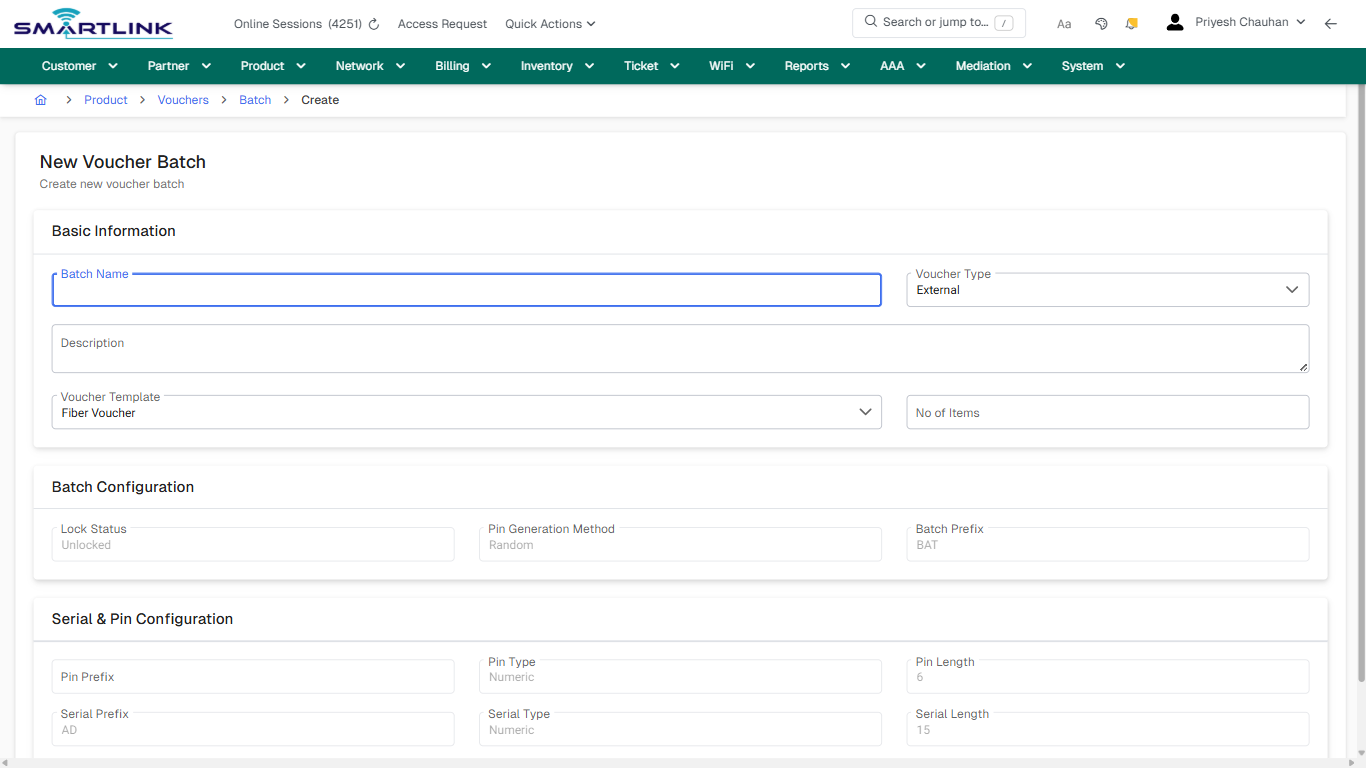Open the theme palette picker
1366x768 pixels.
[1100, 22]
